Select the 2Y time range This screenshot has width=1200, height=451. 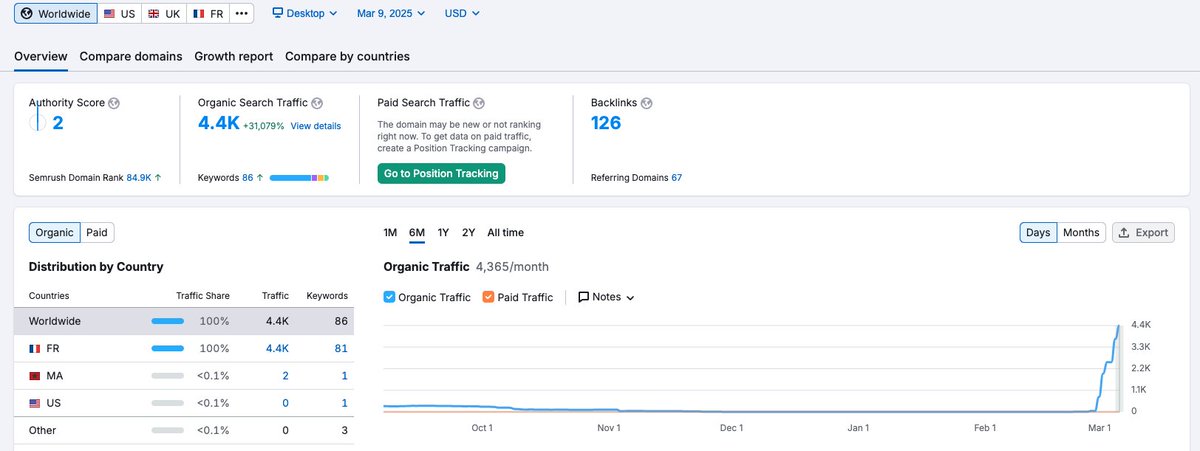[469, 233]
